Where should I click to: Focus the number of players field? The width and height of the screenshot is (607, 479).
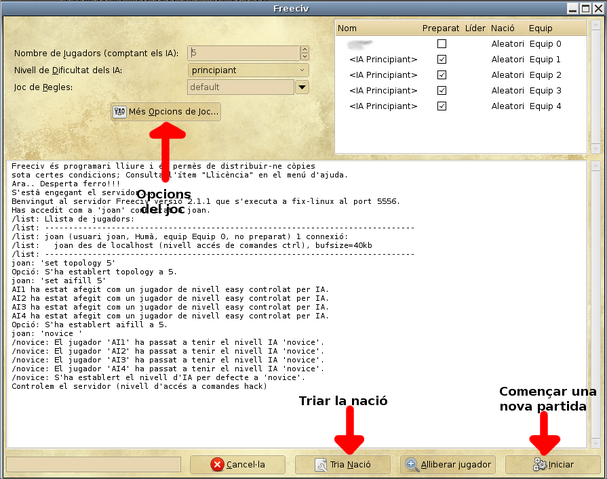[244, 53]
